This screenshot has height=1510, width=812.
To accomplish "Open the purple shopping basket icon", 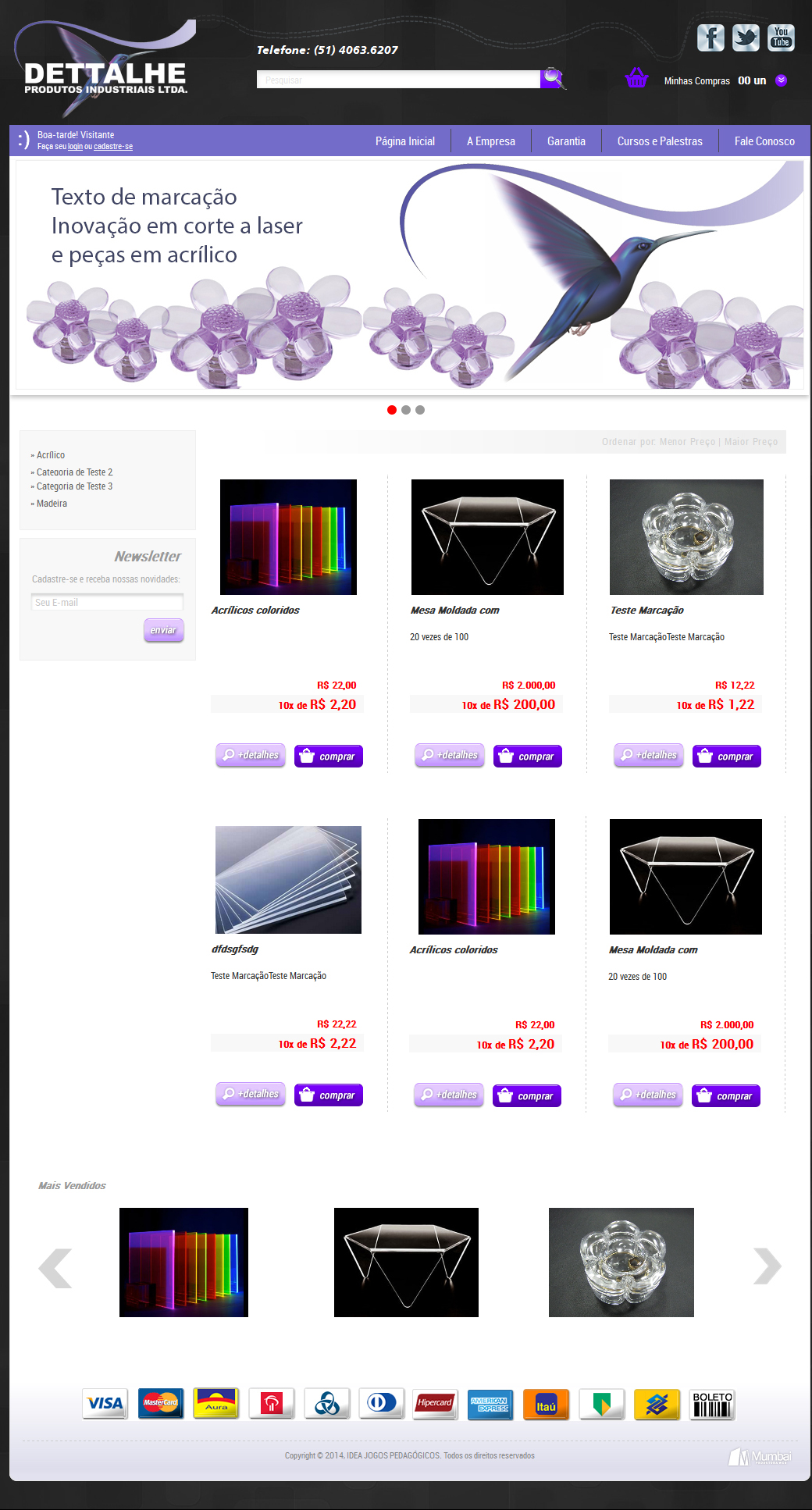I will coord(636,78).
